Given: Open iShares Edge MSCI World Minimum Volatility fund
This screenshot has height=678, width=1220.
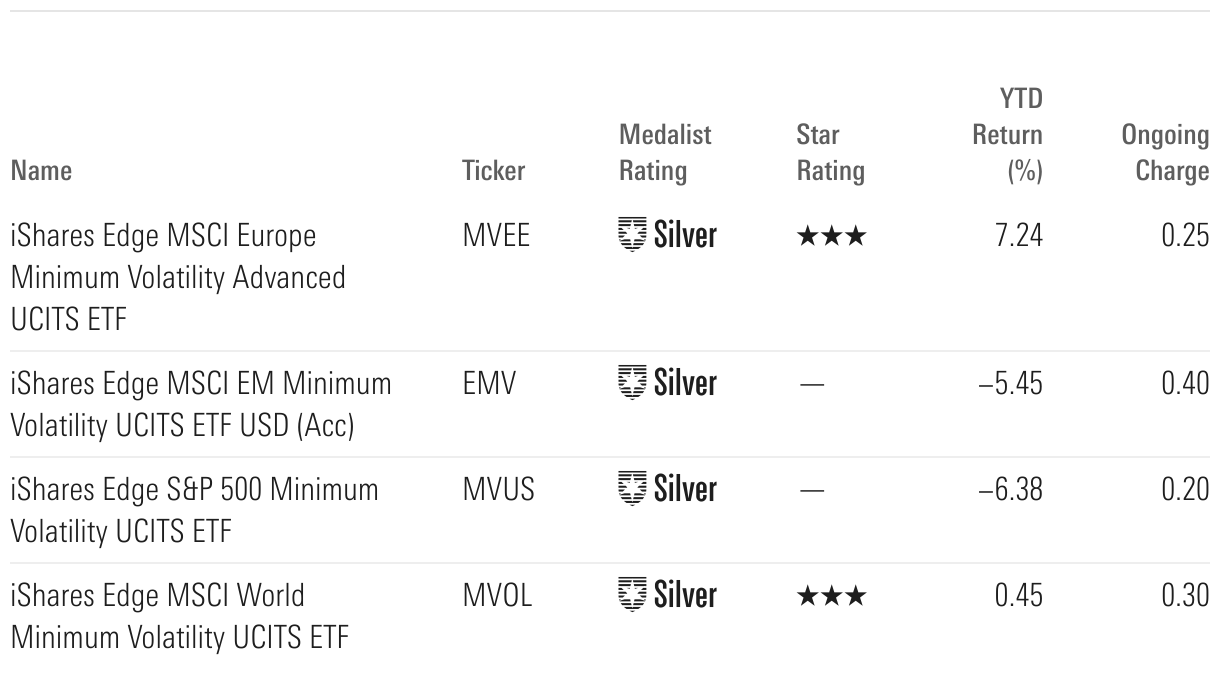Looking at the screenshot, I should [x=180, y=616].
